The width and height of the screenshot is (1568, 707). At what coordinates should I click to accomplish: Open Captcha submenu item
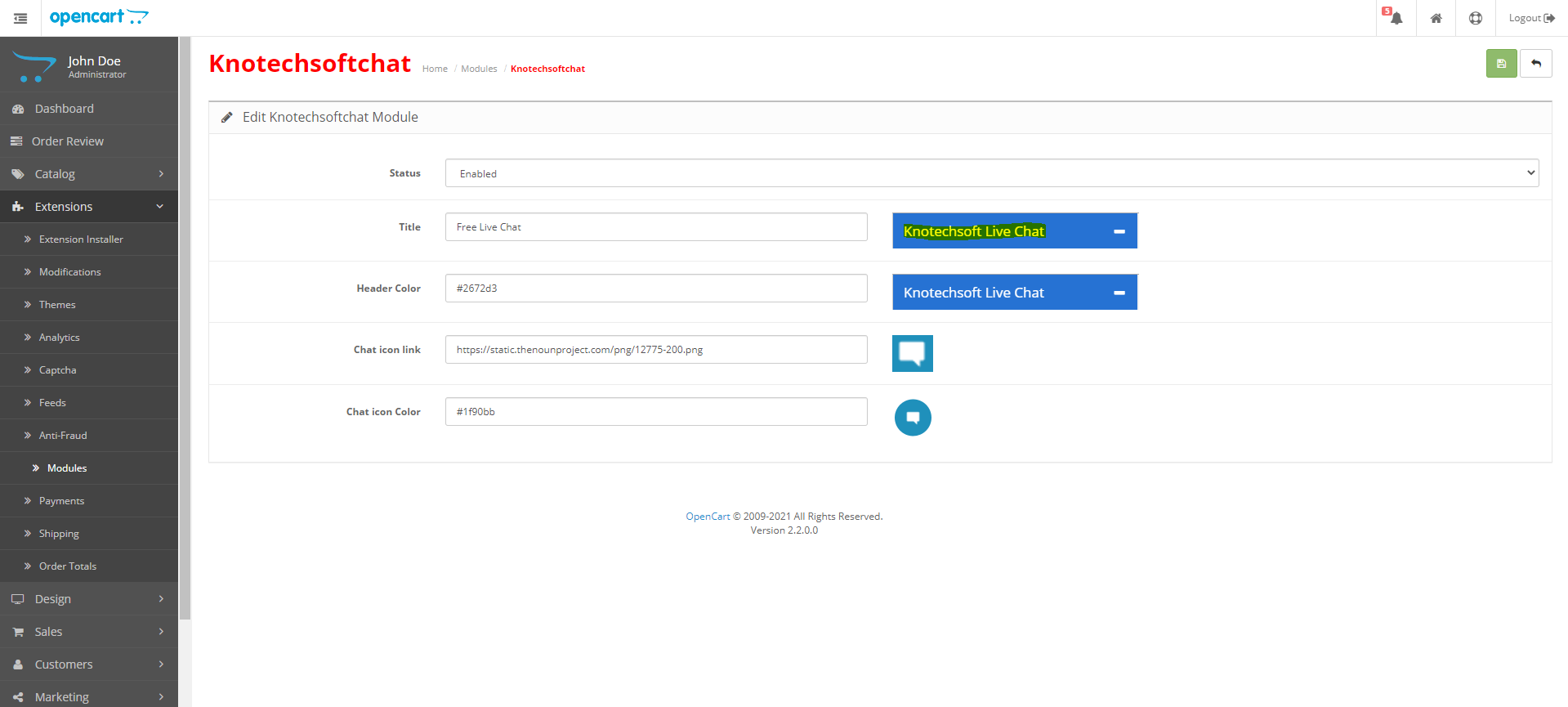click(89, 370)
